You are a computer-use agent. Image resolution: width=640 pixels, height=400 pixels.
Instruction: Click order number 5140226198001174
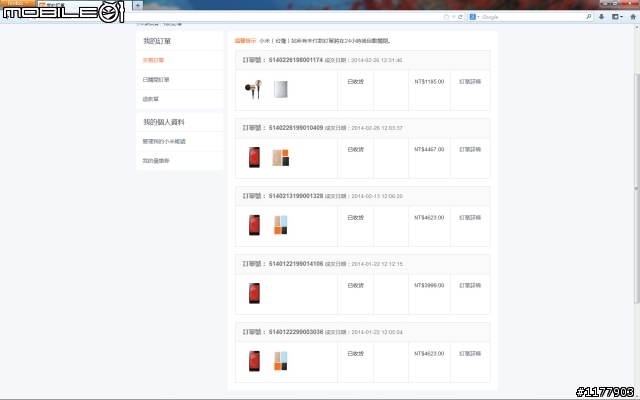pos(296,60)
